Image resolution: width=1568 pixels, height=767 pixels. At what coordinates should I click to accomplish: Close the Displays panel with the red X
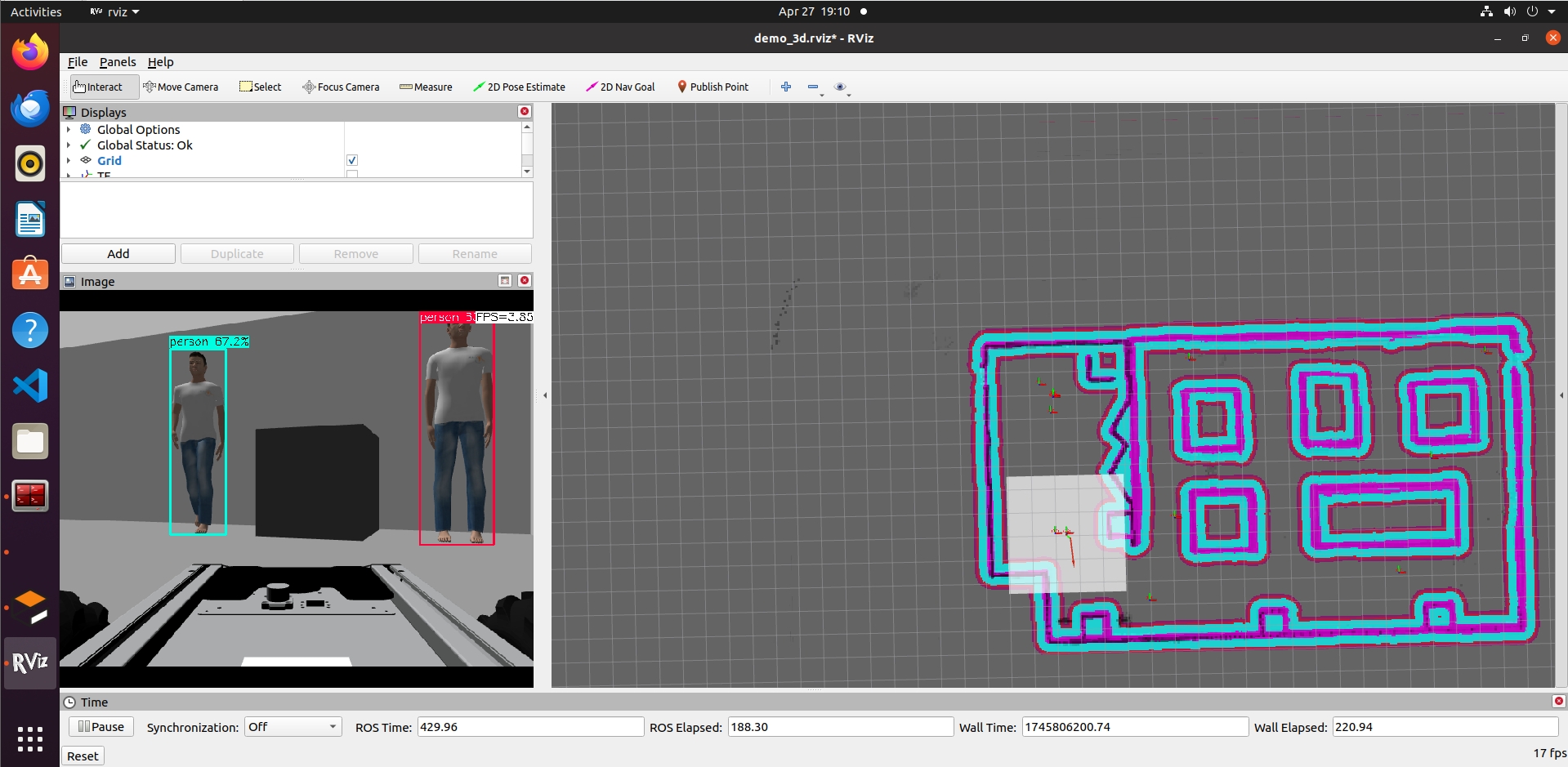coord(525,111)
